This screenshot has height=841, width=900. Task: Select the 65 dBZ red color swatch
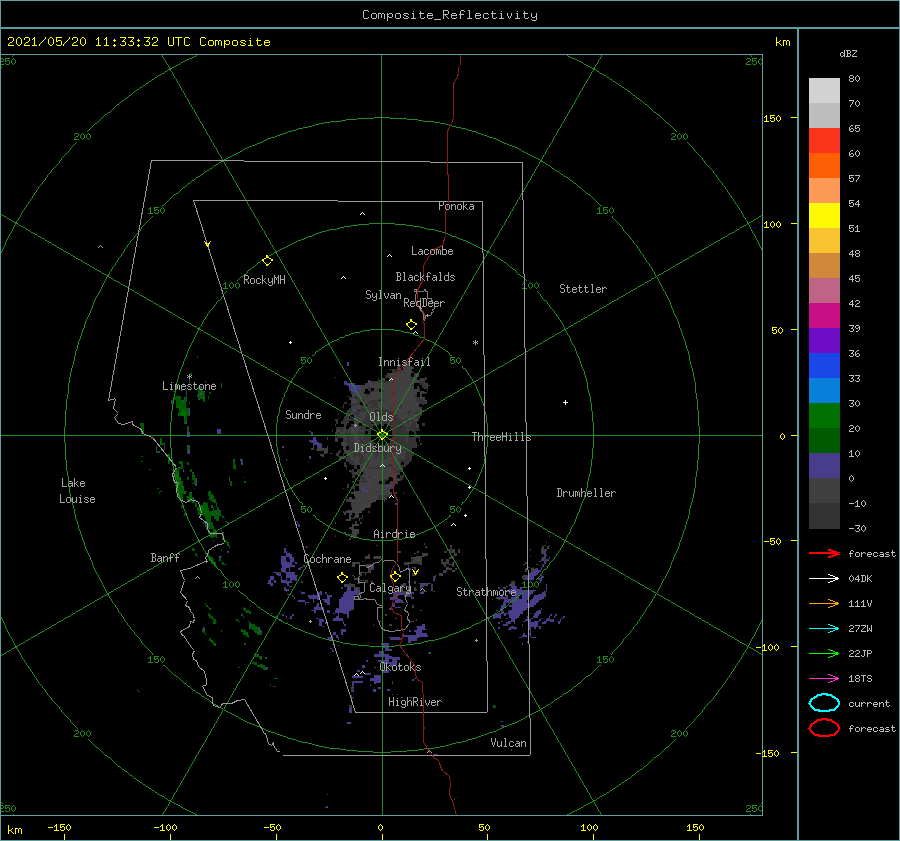click(x=824, y=141)
